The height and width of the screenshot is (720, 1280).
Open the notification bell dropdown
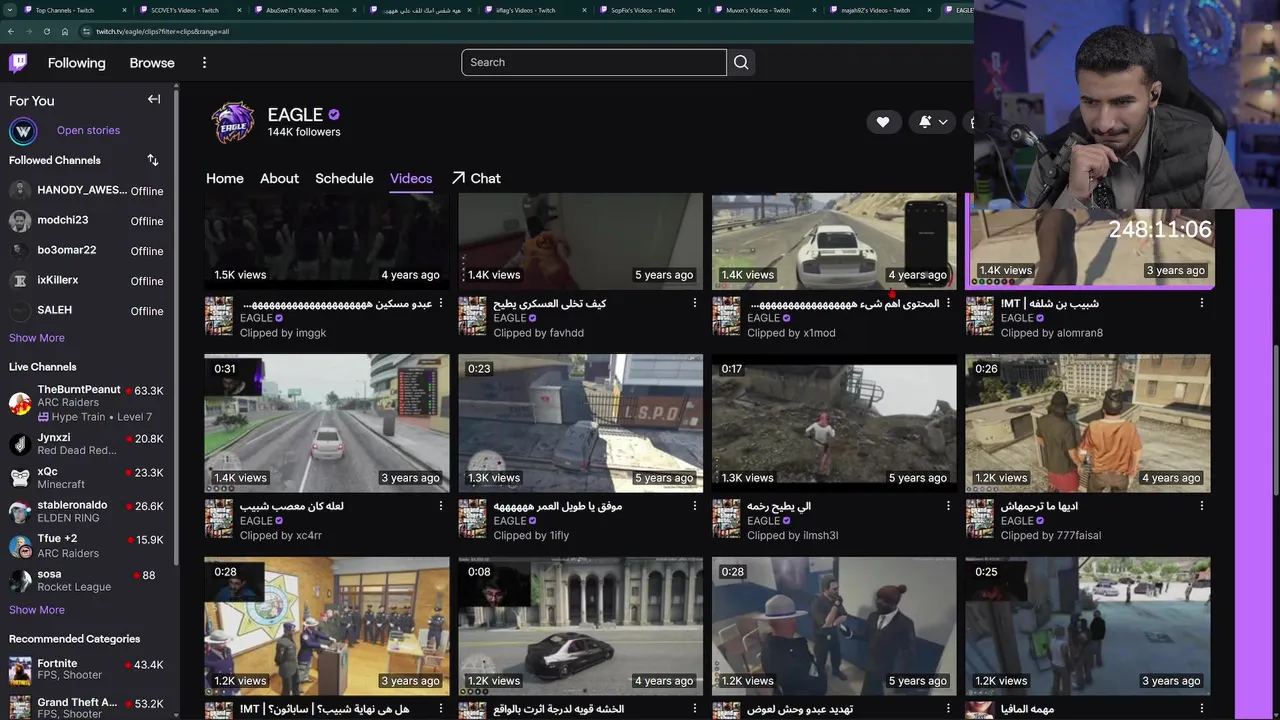click(x=933, y=122)
